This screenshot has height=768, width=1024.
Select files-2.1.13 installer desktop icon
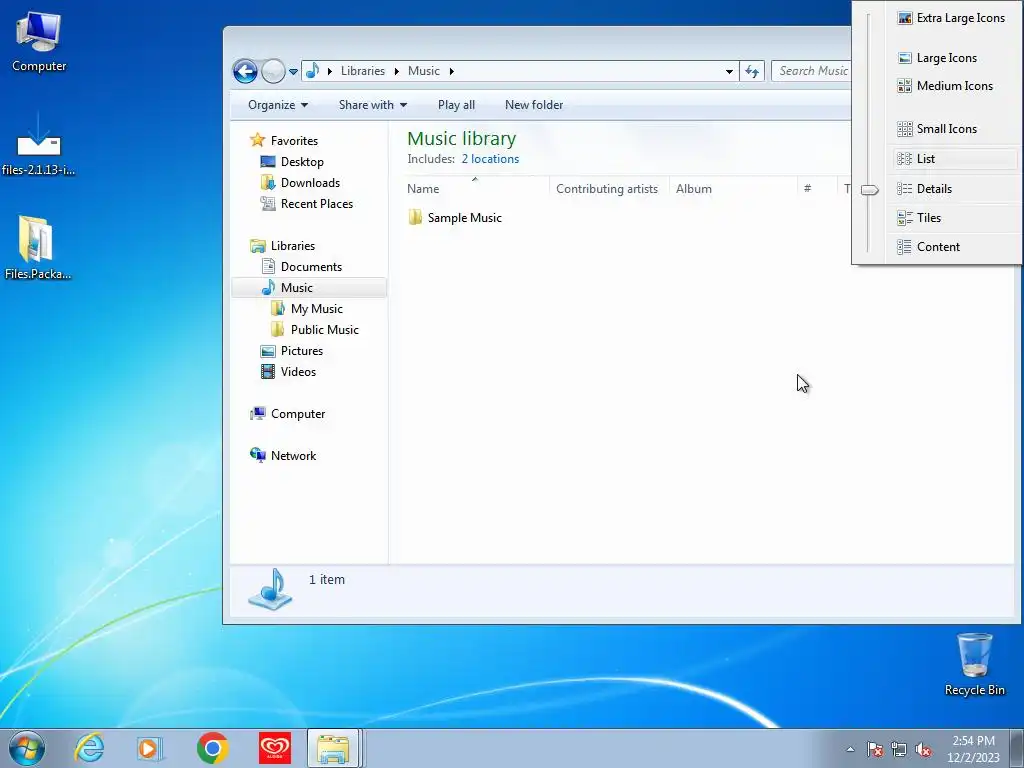39,145
